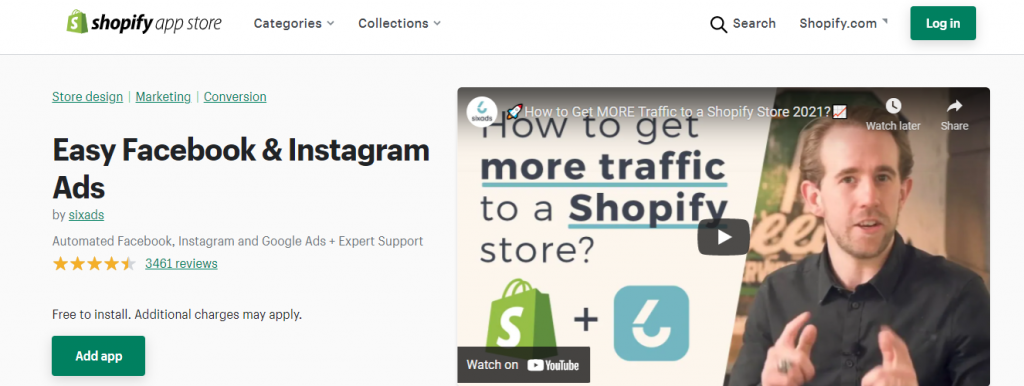Open the Conversion category link
Viewport: 1024px width, 386px height.
(x=235, y=97)
